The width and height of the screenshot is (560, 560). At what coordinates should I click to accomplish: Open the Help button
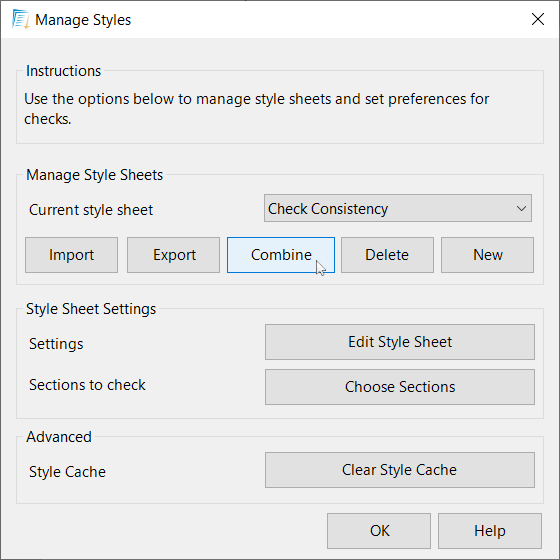(x=490, y=531)
